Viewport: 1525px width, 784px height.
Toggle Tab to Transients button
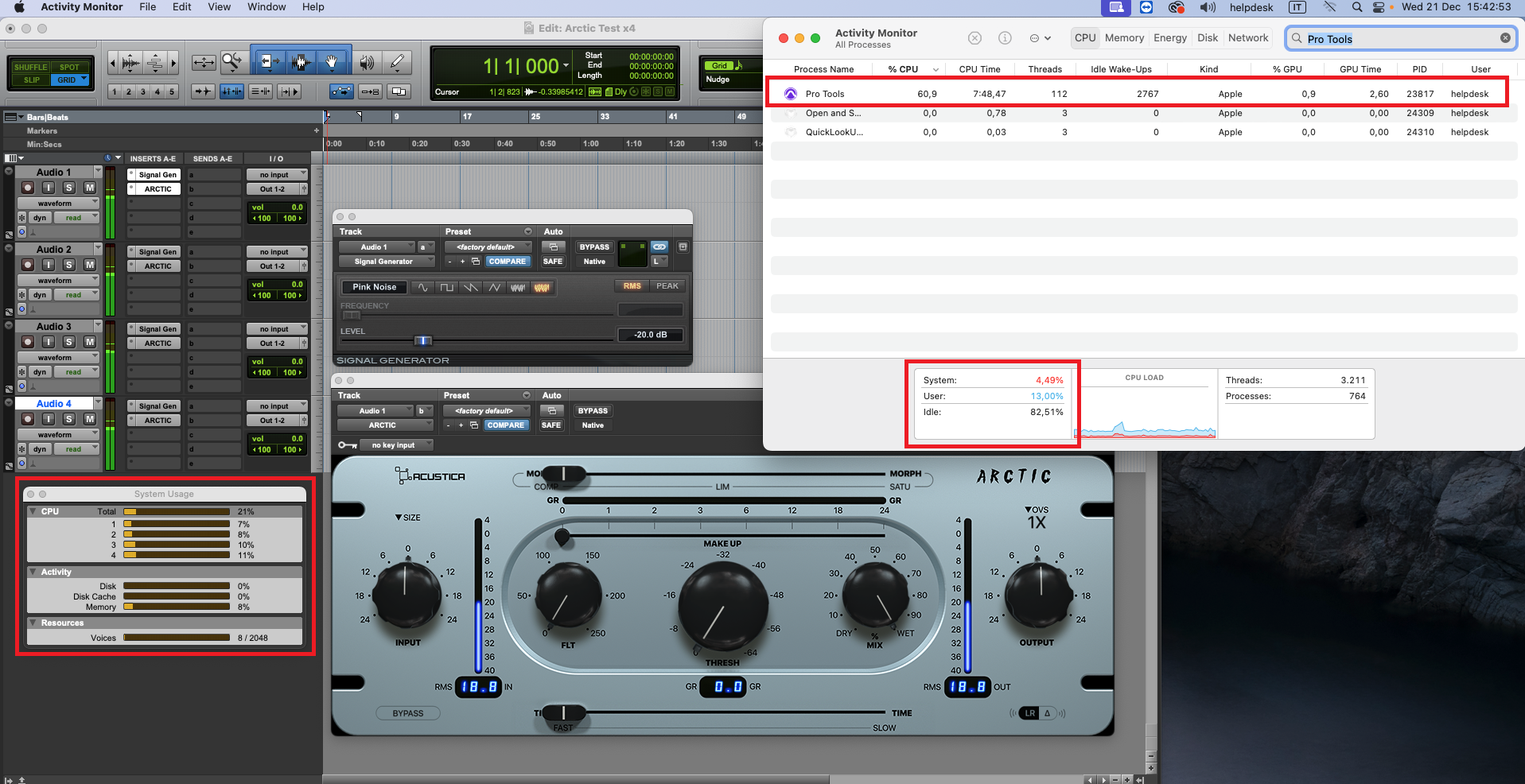[x=204, y=91]
